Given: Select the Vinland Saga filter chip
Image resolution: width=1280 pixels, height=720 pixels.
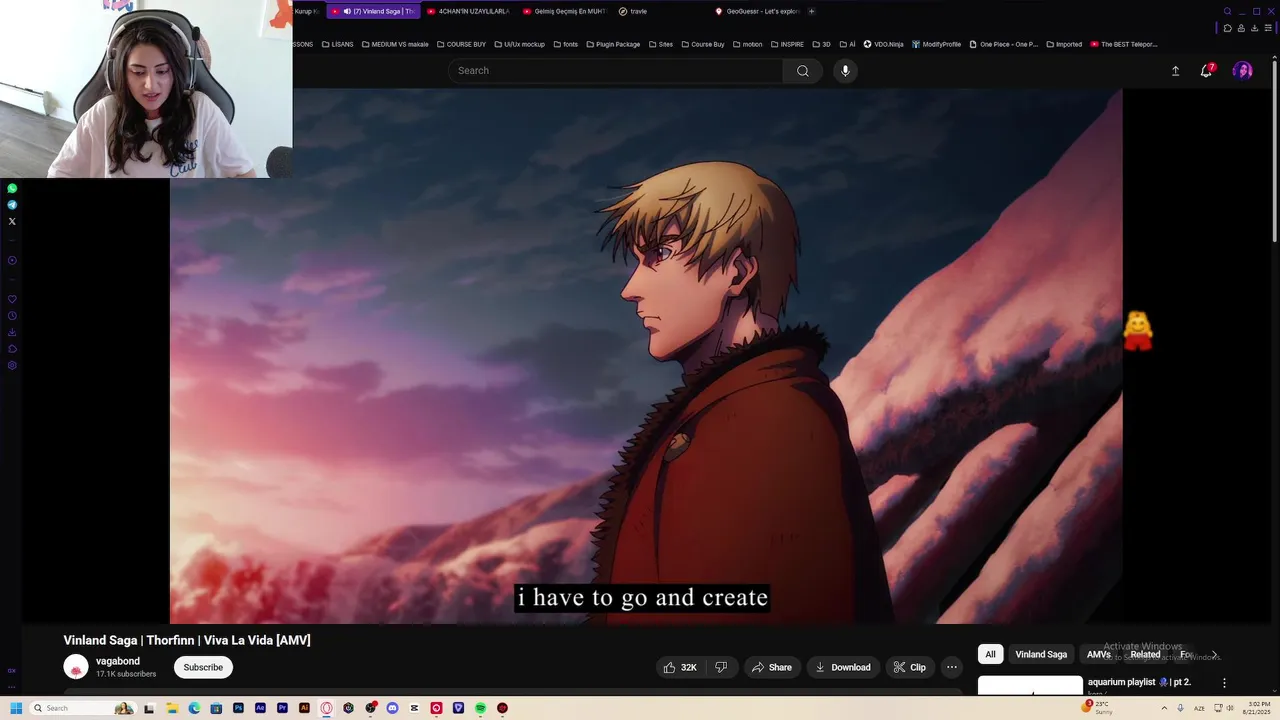Looking at the screenshot, I should point(1041,654).
